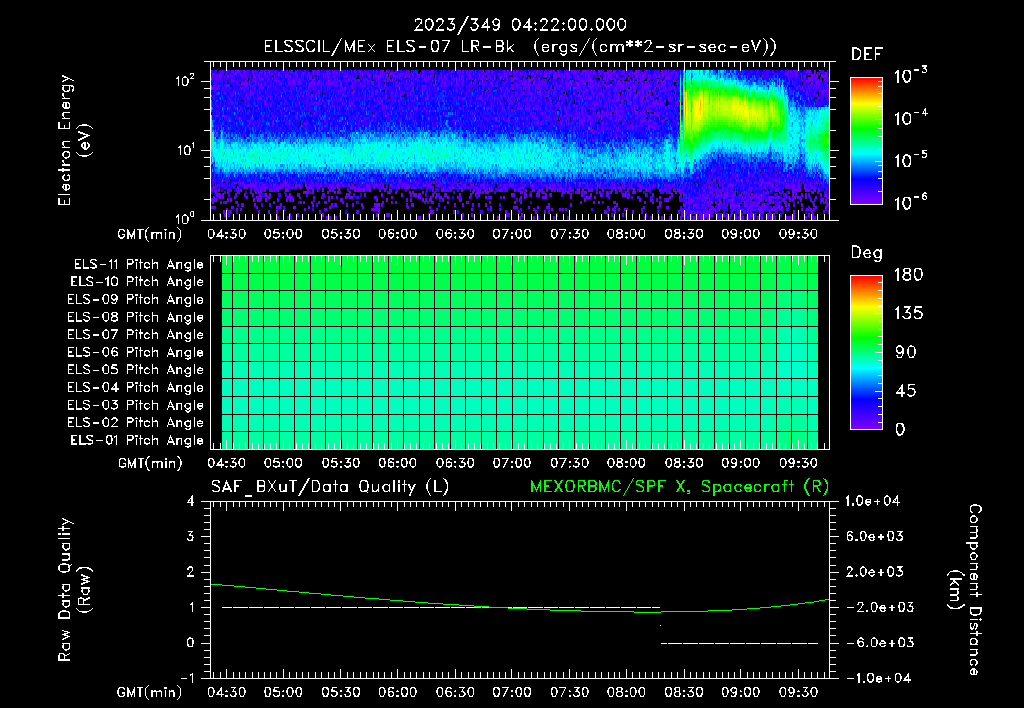
Task: Click the ELS-02 Pitch Angle row label
Action: (136, 423)
